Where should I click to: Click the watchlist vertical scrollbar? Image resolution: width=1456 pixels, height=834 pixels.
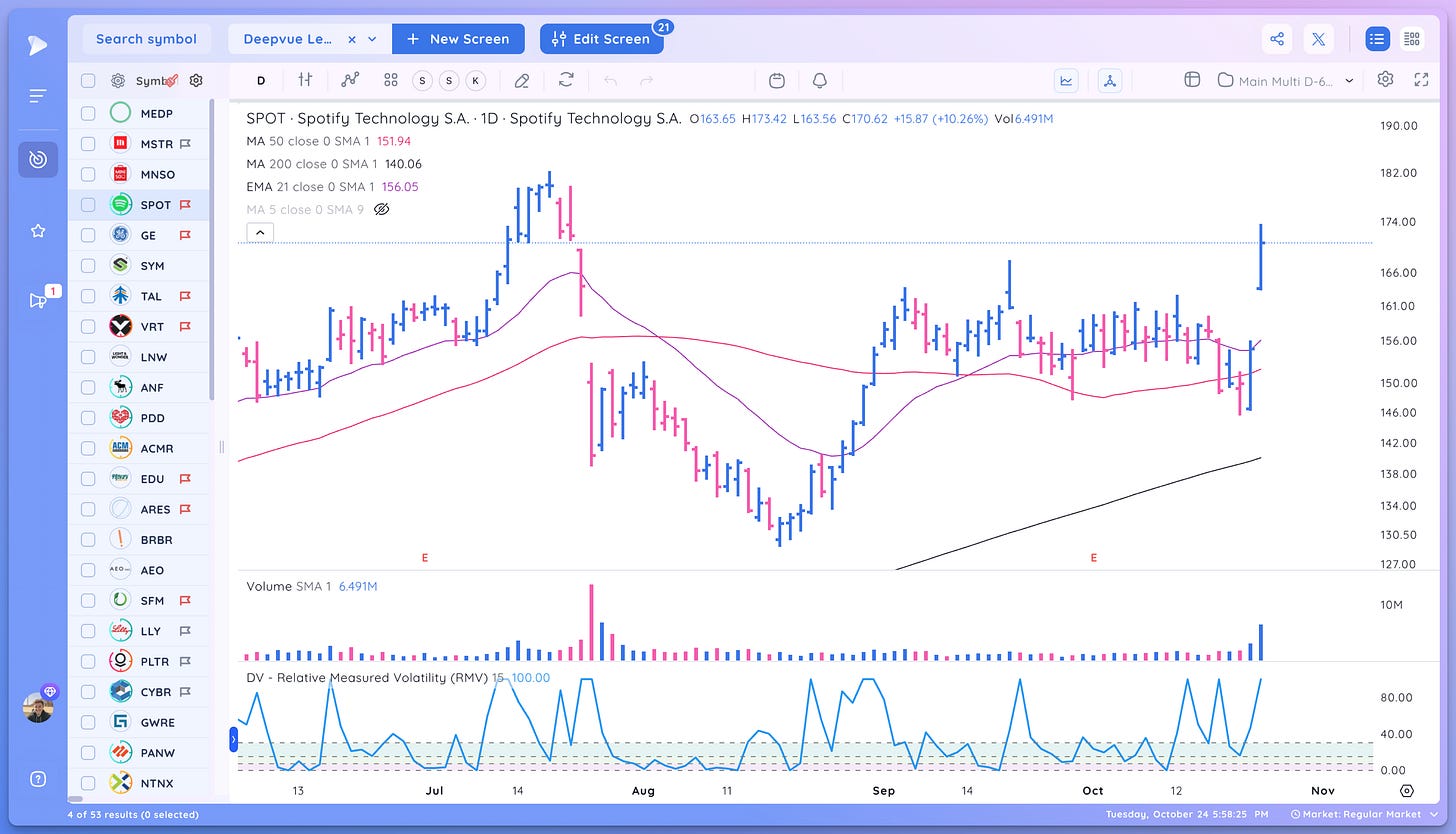pyautogui.click(x=212, y=250)
